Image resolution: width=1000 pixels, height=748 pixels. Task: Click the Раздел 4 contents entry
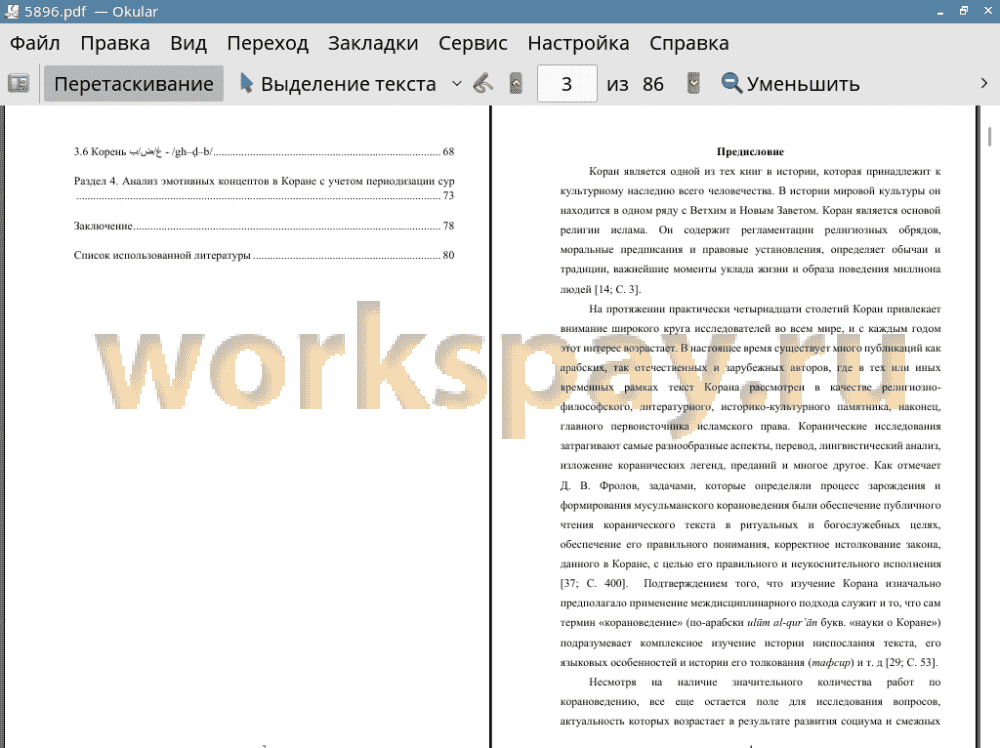pyautogui.click(x=263, y=188)
